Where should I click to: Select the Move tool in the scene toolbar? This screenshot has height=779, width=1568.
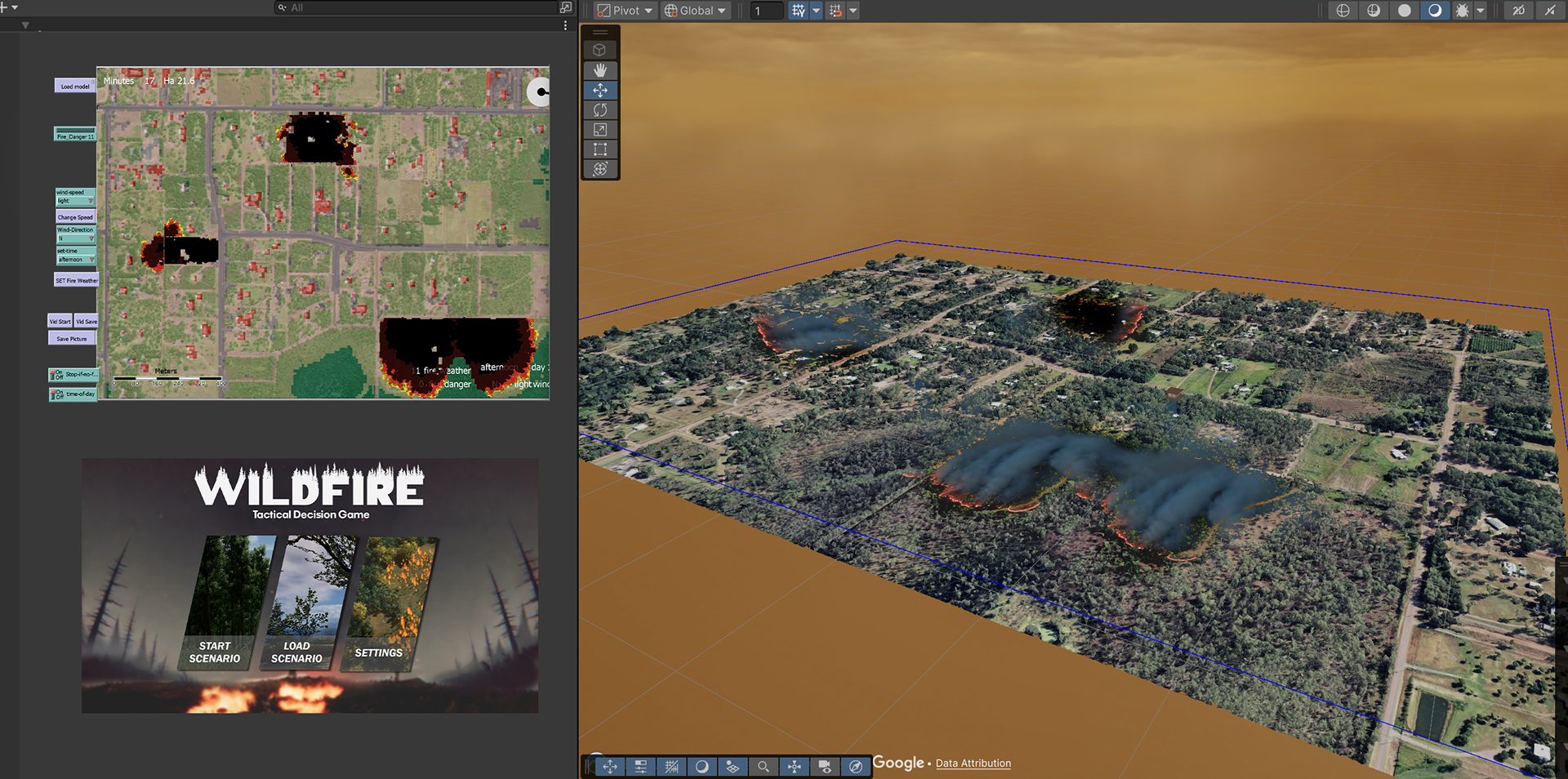(600, 90)
